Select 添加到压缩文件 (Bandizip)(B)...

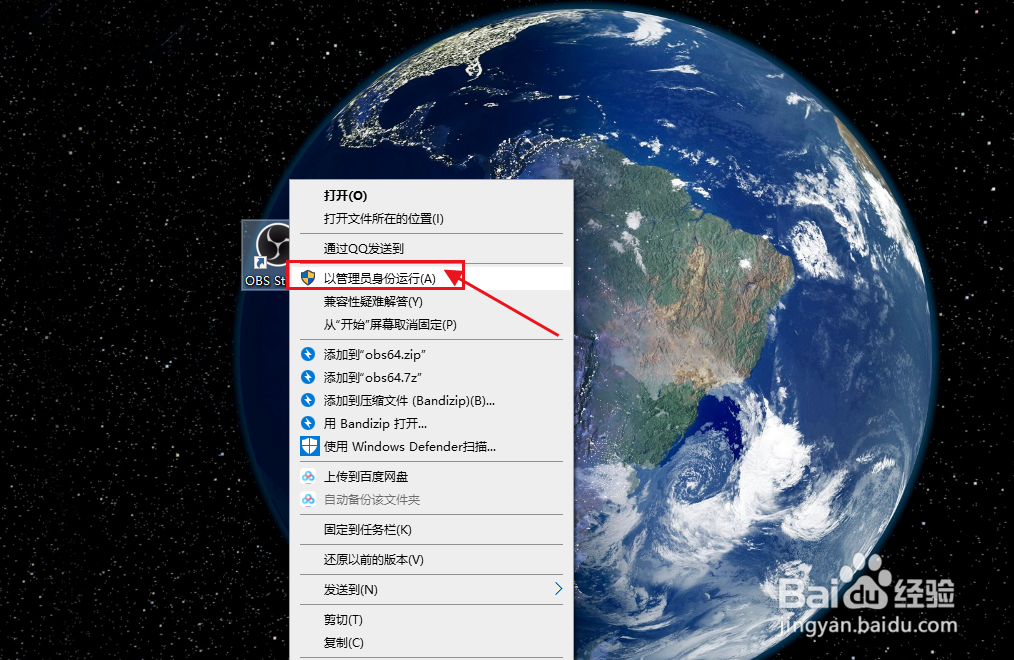click(x=431, y=400)
